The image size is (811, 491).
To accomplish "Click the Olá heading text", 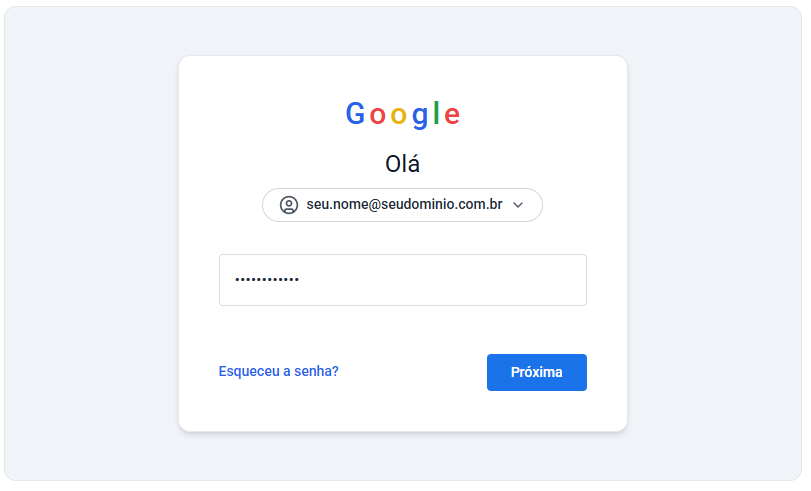I will pos(402,165).
